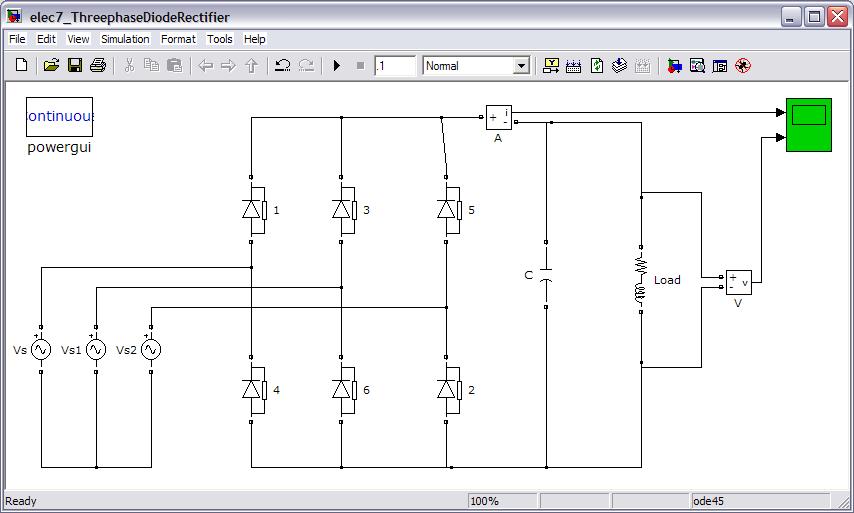This screenshot has height=513, width=854.
Task: Click the simulation stop time field
Action: [395, 66]
